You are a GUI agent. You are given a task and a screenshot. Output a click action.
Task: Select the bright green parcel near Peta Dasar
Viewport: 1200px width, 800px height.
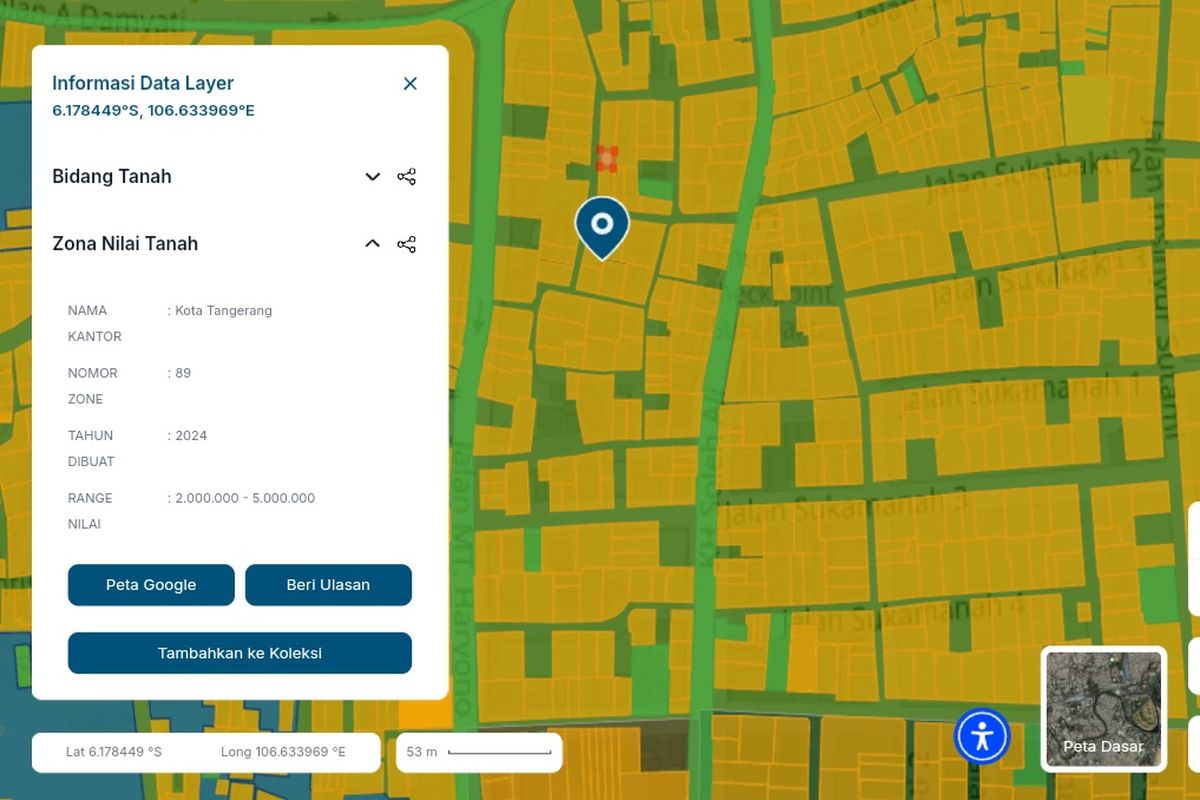(1158, 593)
